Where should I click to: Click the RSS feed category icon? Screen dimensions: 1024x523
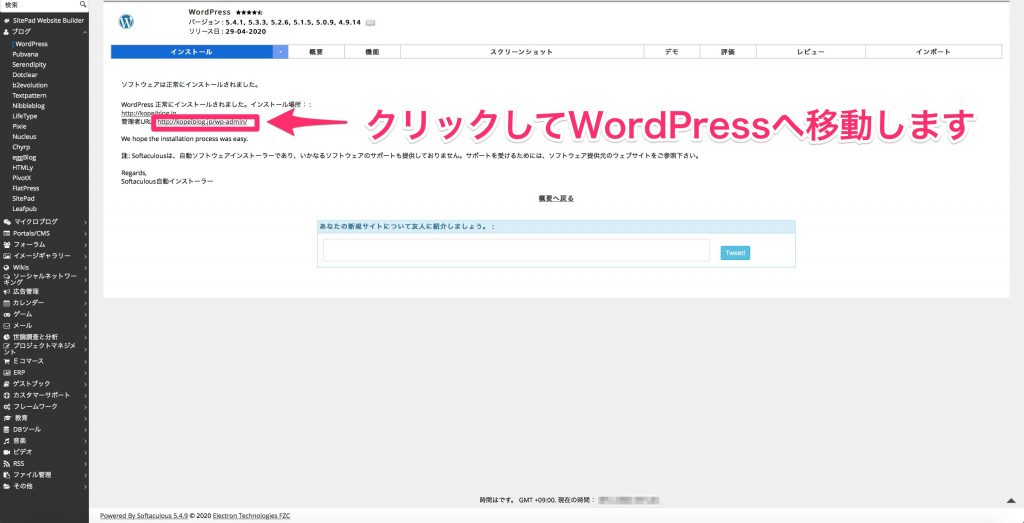click(x=7, y=463)
